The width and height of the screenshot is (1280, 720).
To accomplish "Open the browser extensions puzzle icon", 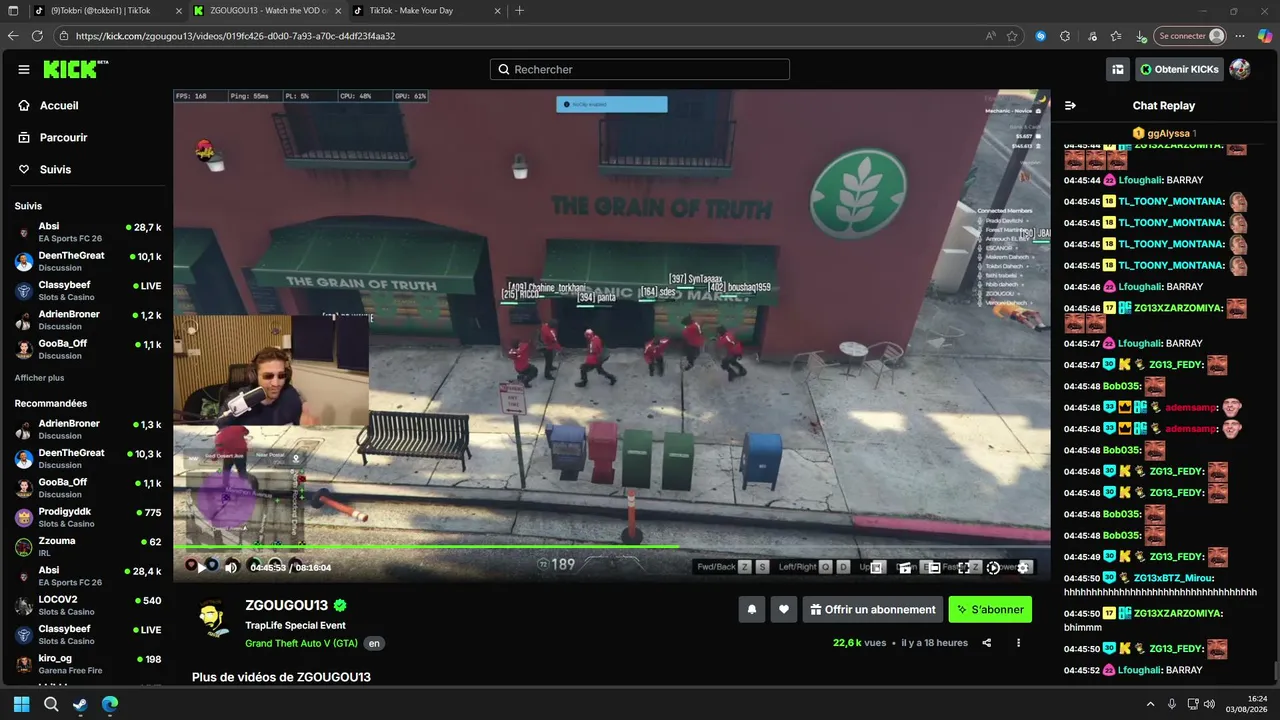I will (x=1065, y=36).
